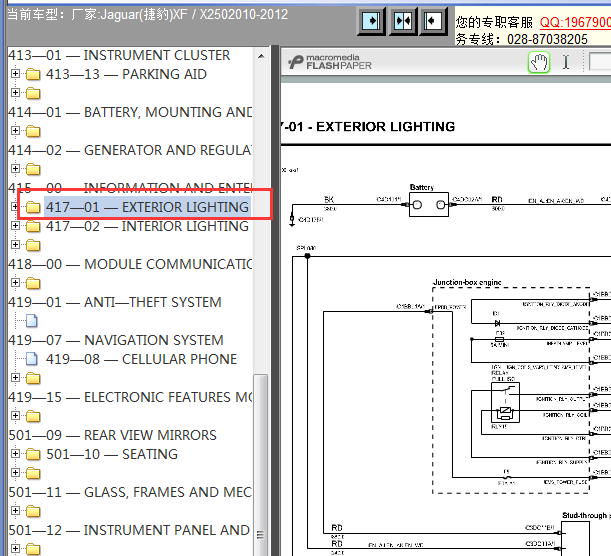
Task: Expand the 501—10 SEATING node
Action: (x=15, y=454)
